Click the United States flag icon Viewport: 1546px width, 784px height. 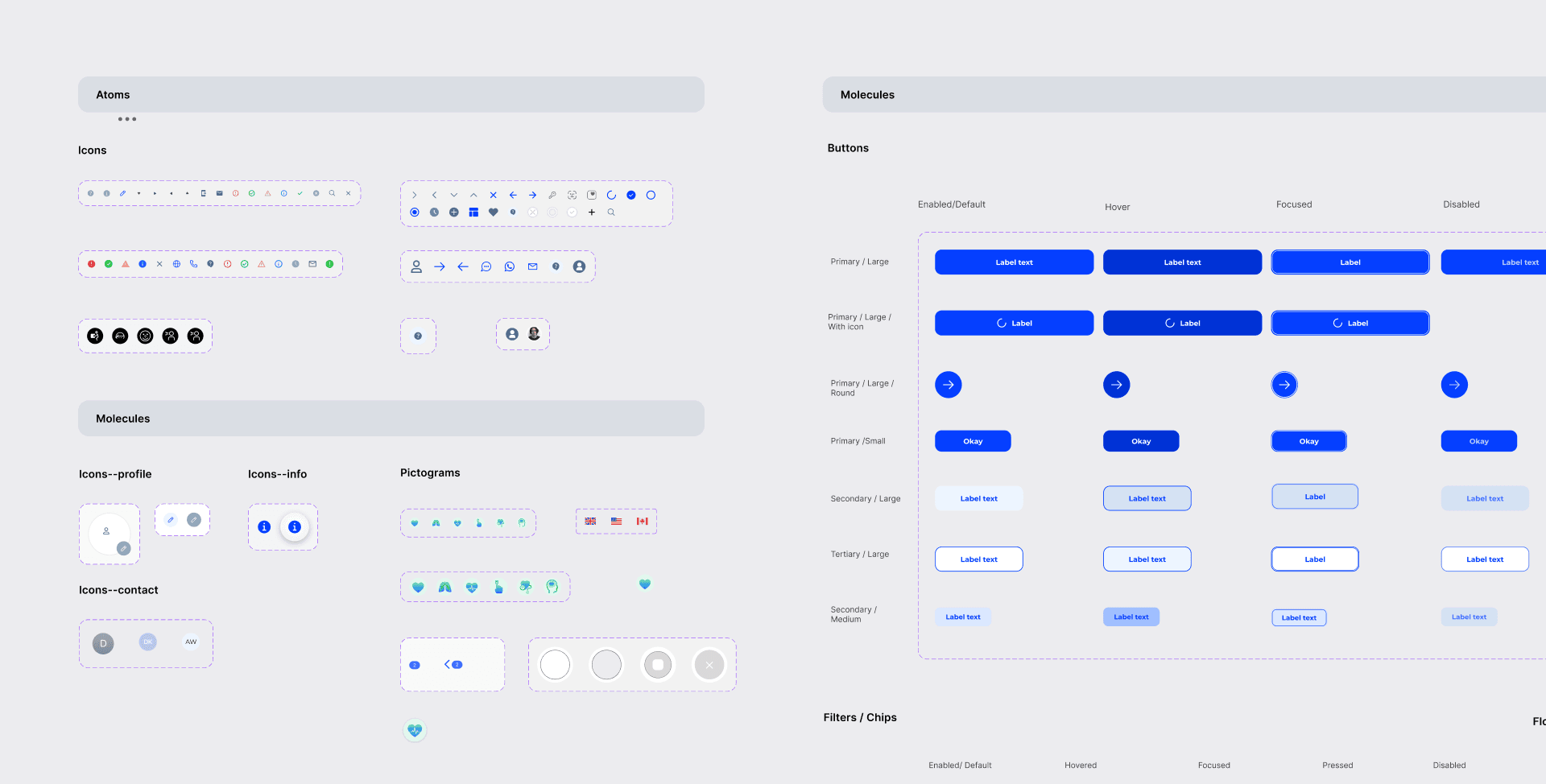point(616,521)
